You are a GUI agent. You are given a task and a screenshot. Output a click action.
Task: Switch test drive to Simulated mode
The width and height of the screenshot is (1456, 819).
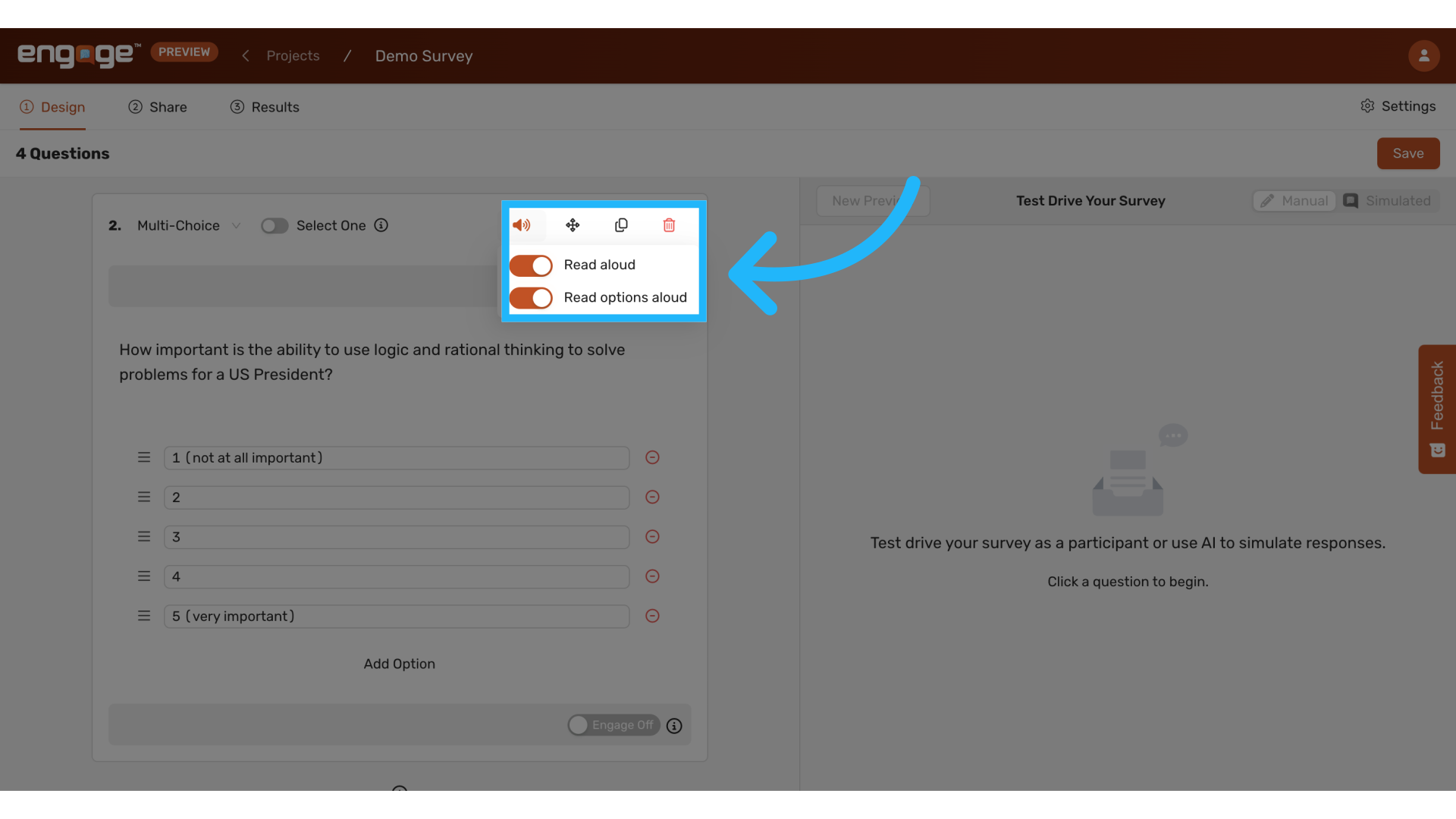(x=1387, y=201)
